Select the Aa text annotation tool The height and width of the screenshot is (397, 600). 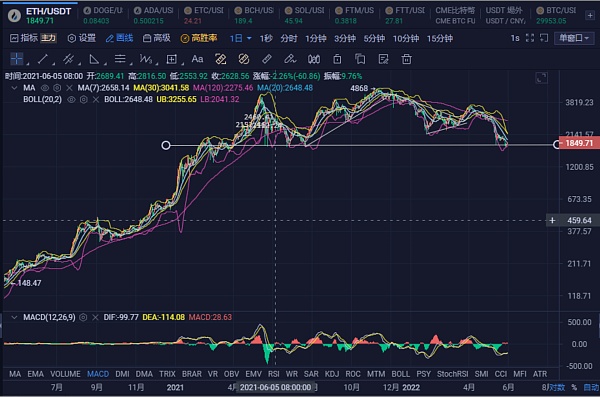click(x=197, y=59)
